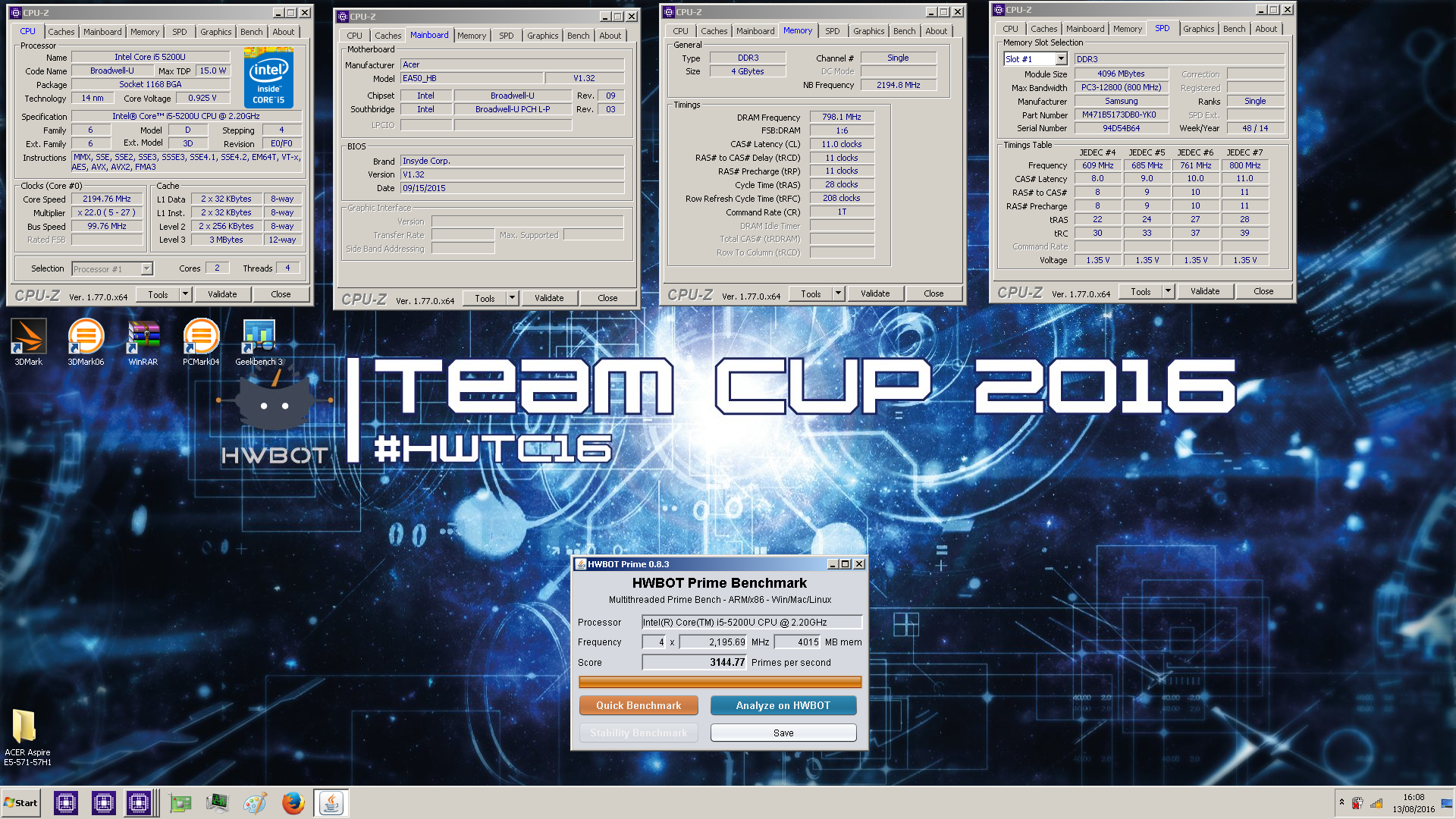Click the Southbridge value Broadwell-U PCH L-P
The height and width of the screenshot is (819, 1456).
click(513, 109)
